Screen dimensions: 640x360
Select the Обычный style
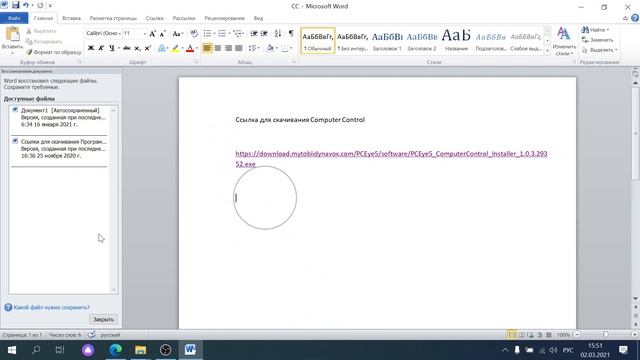(318, 40)
